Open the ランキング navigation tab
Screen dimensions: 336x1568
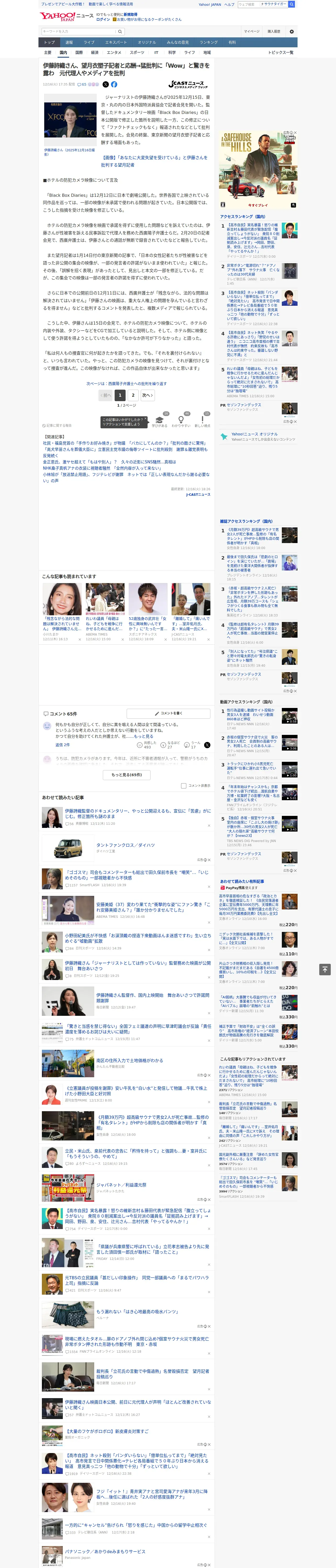pos(209,43)
